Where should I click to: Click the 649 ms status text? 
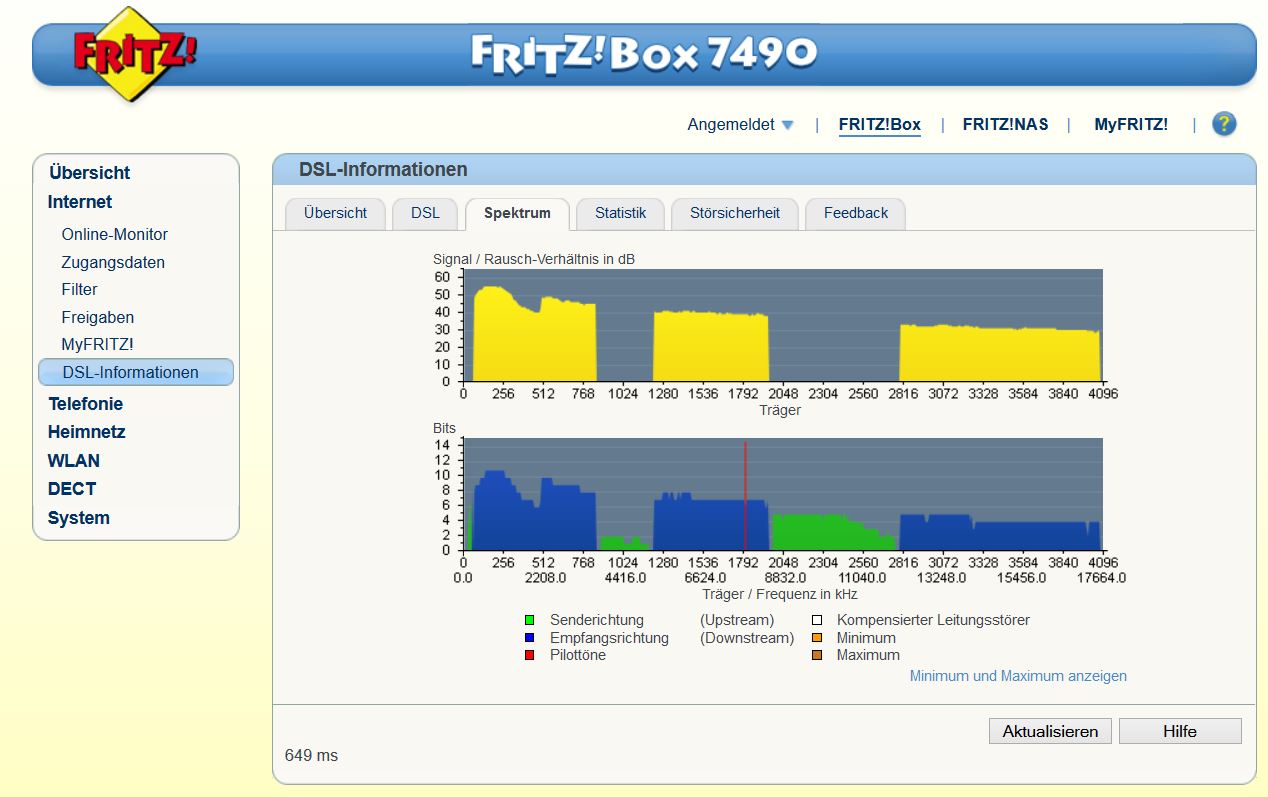coord(312,756)
